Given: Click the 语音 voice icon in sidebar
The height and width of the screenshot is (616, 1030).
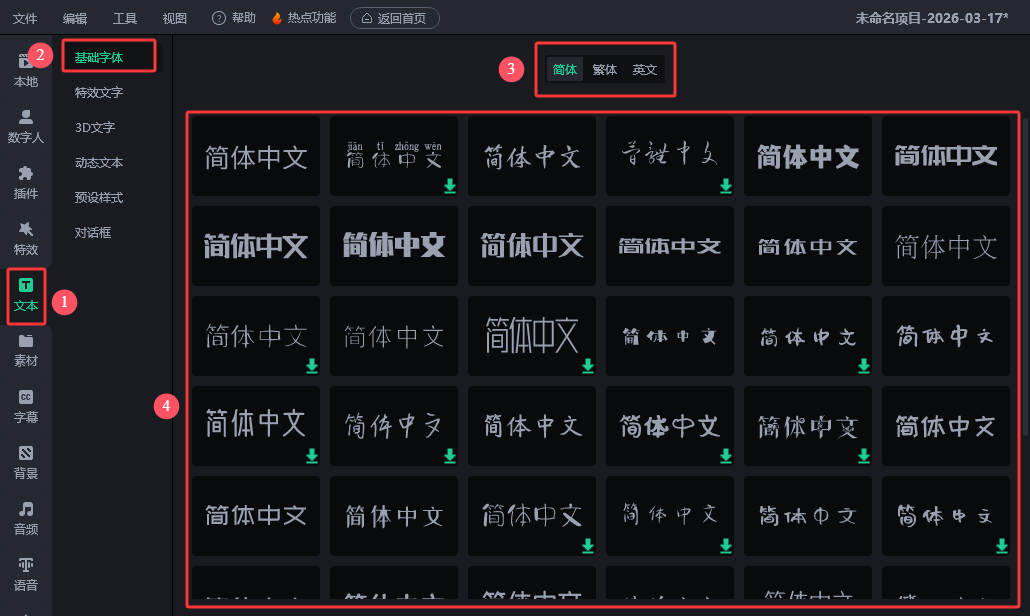Looking at the screenshot, I should pyautogui.click(x=26, y=573).
